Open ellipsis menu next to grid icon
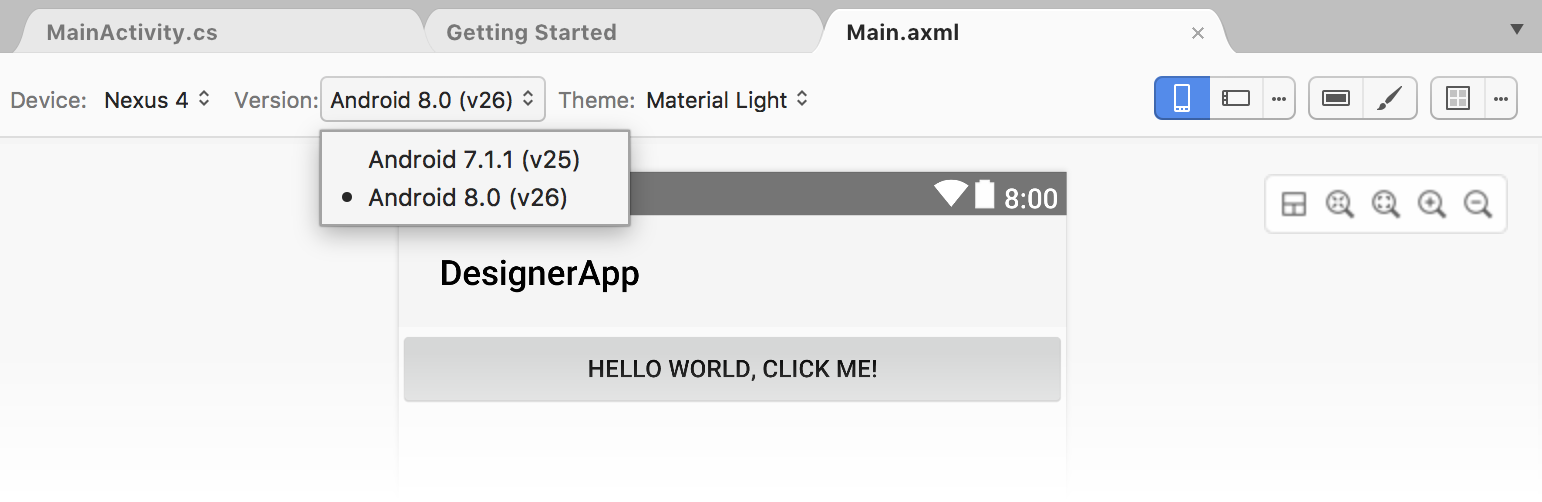 click(x=1501, y=98)
